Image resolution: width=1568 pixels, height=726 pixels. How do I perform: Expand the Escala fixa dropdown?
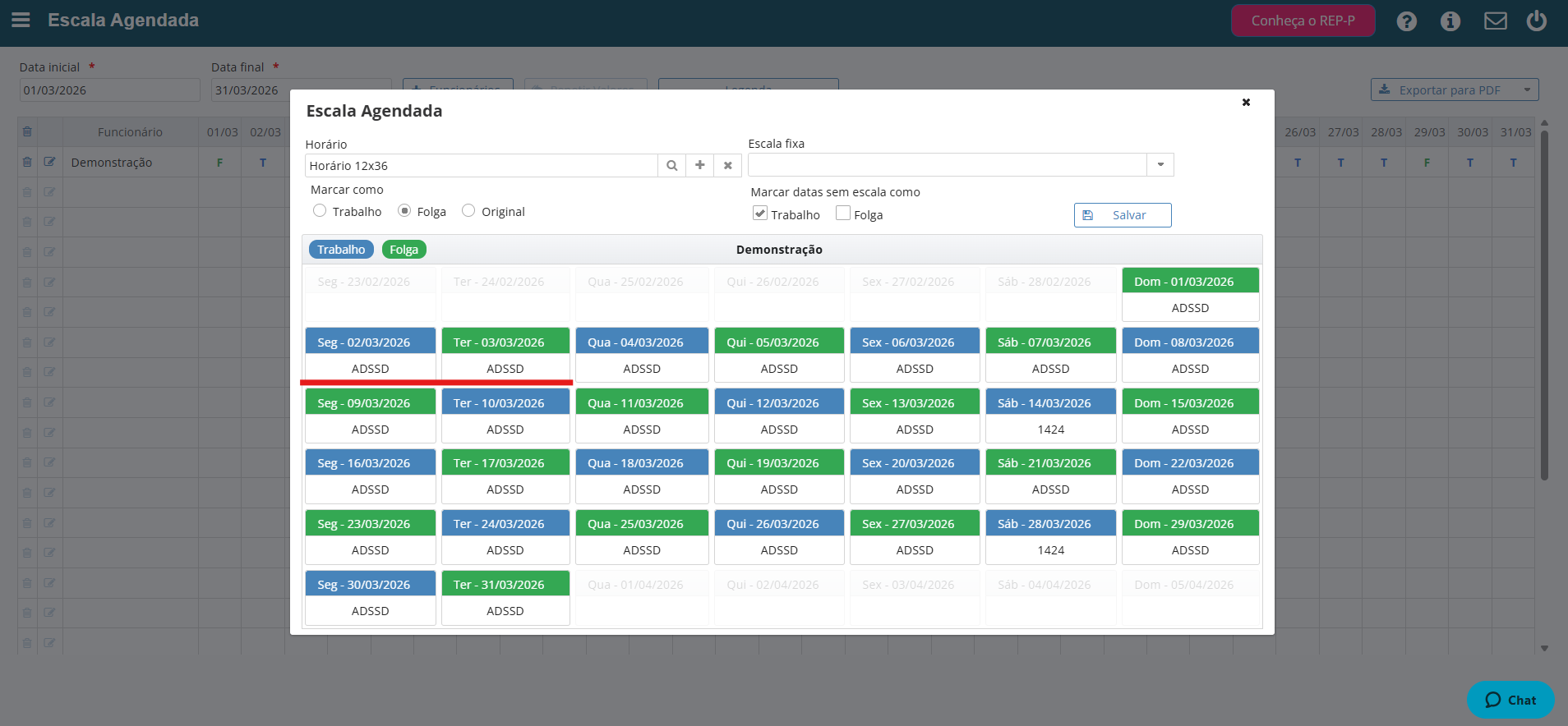tap(1160, 164)
